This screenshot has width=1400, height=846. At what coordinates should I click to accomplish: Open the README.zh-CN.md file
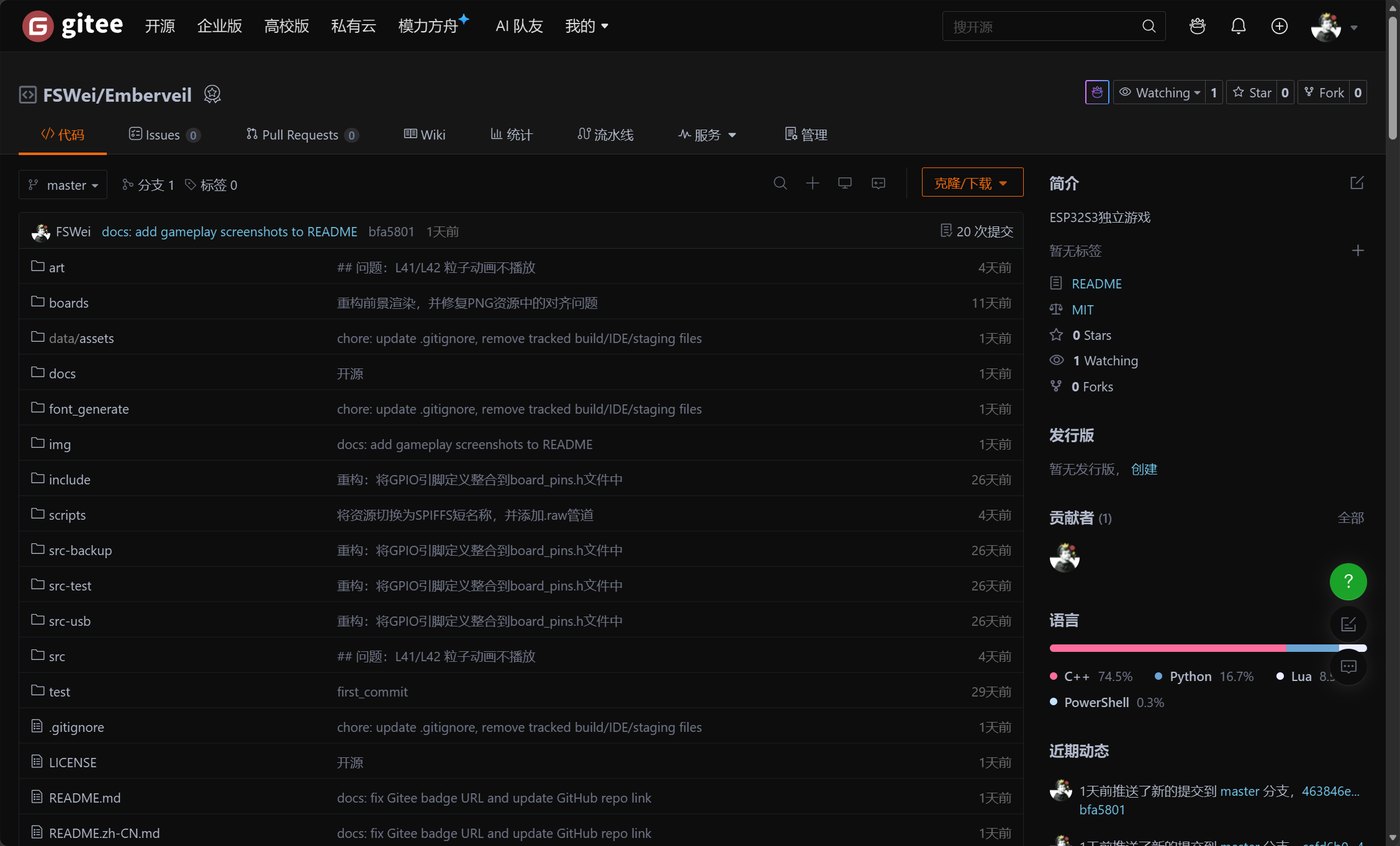[104, 833]
